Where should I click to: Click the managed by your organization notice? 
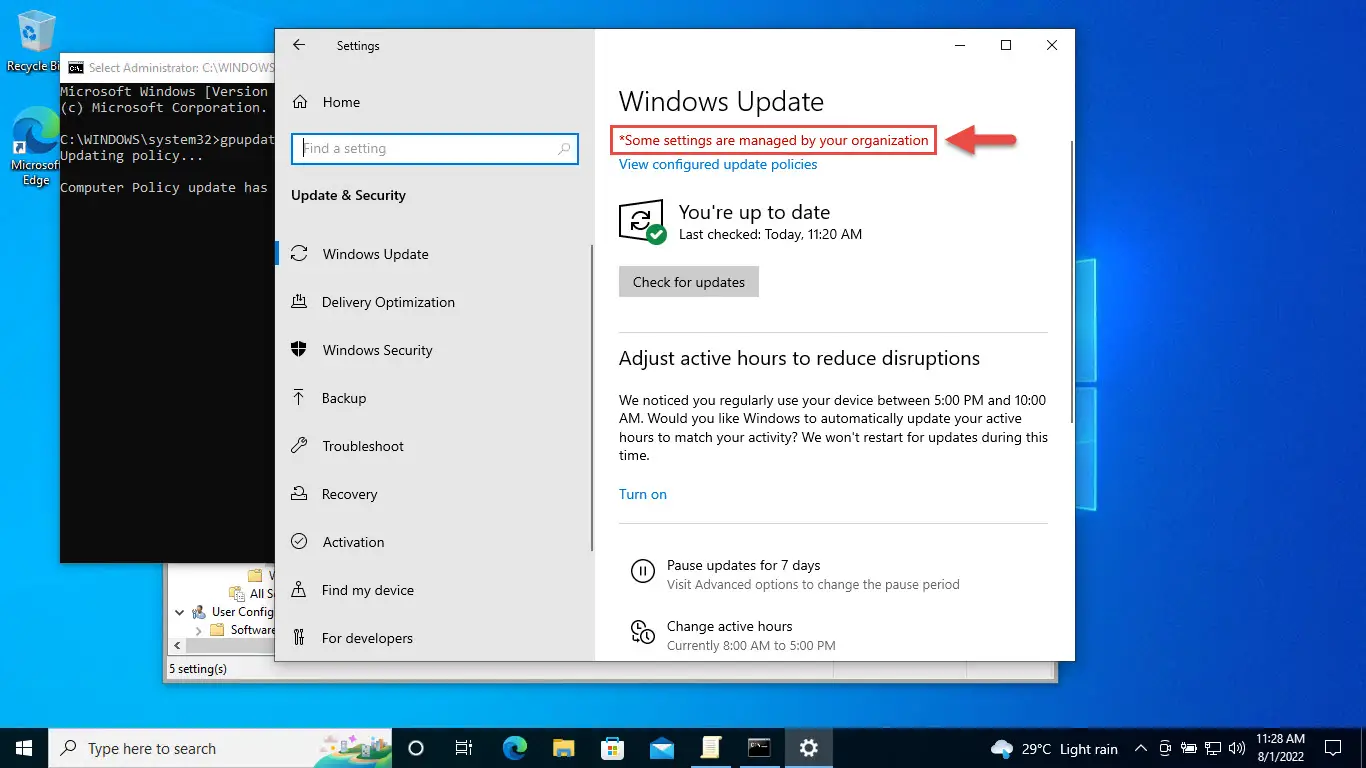click(775, 141)
